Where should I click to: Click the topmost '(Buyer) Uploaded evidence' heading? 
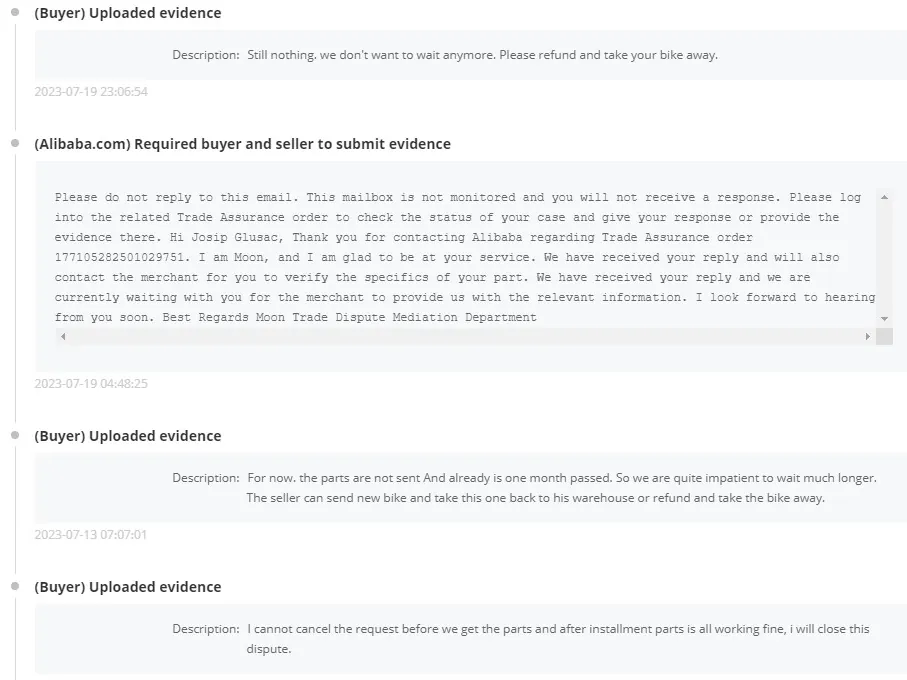(x=128, y=13)
